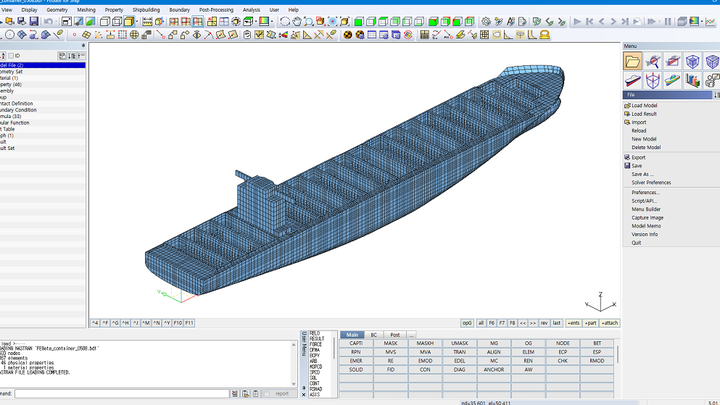This screenshot has height=405, width=720.
Task: Open the Shipbuilding menu
Action: [x=146, y=9]
